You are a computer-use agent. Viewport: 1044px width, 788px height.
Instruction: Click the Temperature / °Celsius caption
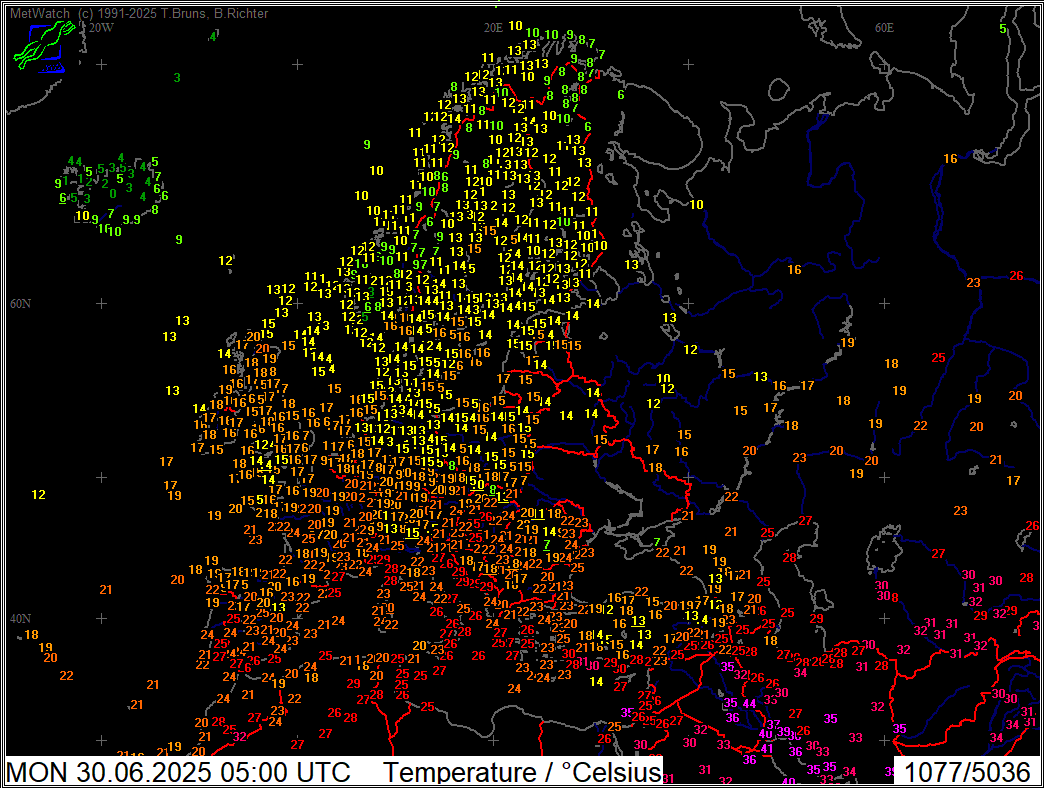coord(523,772)
